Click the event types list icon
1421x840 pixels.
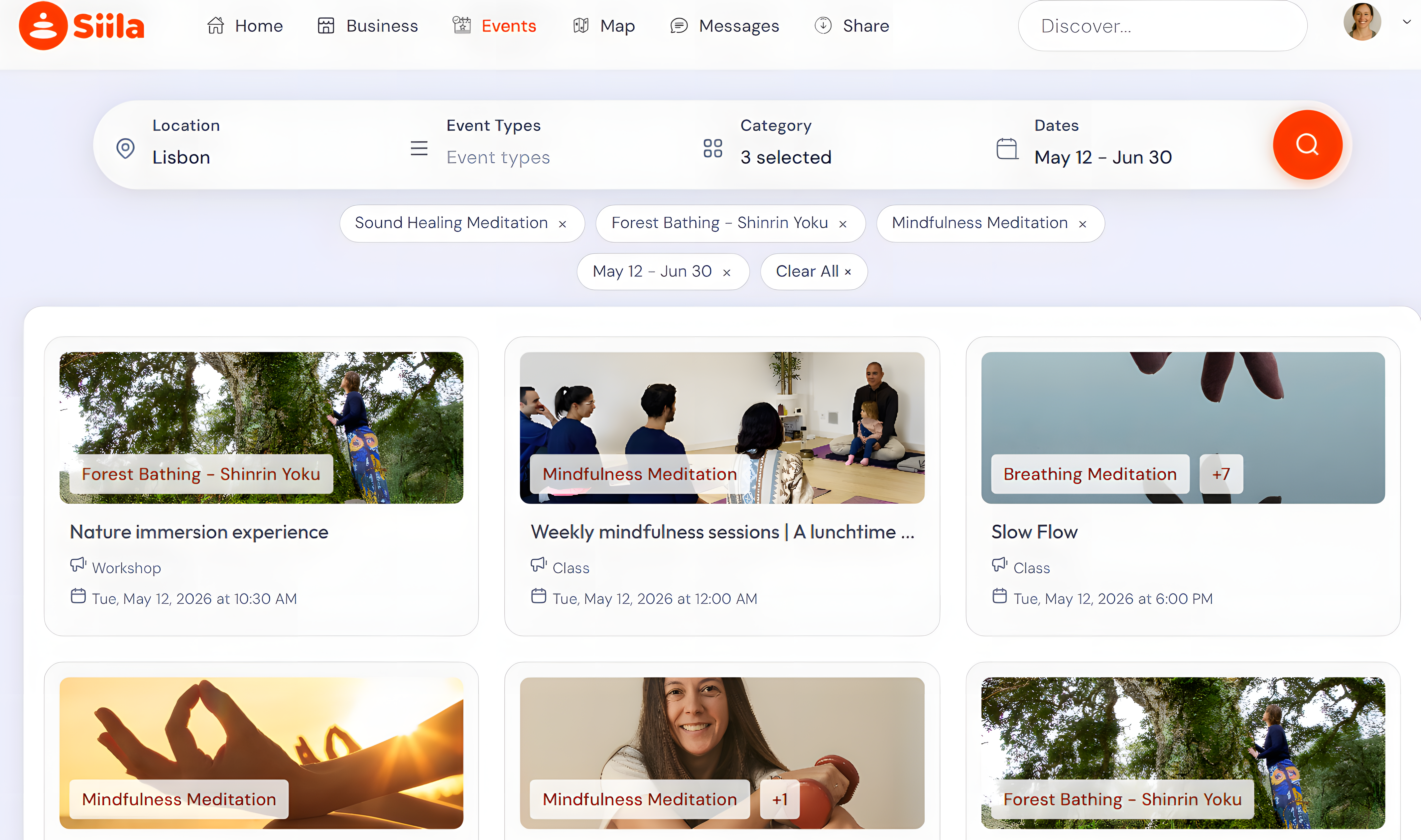[x=419, y=149]
